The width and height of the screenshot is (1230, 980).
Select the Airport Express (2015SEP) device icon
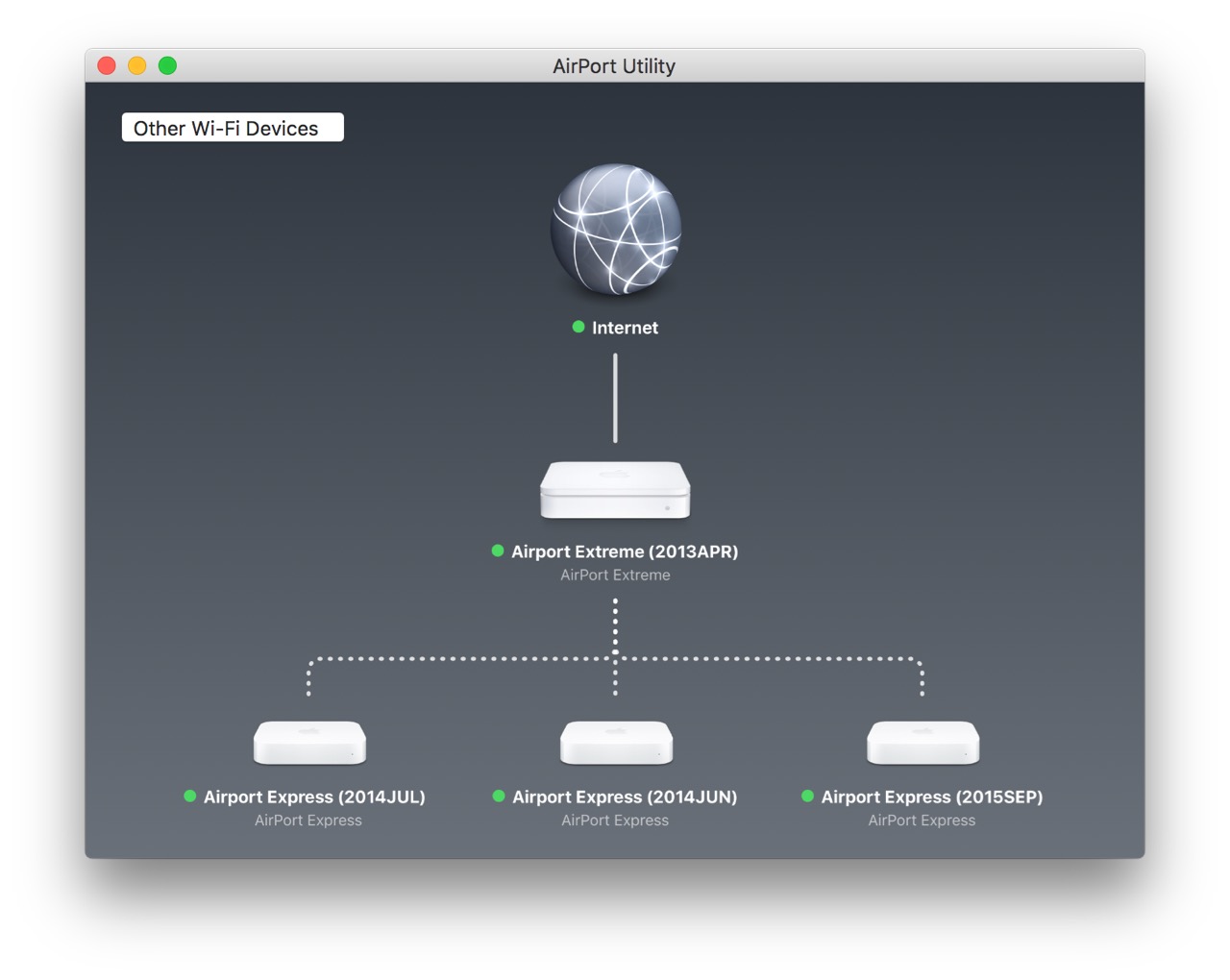(x=922, y=743)
